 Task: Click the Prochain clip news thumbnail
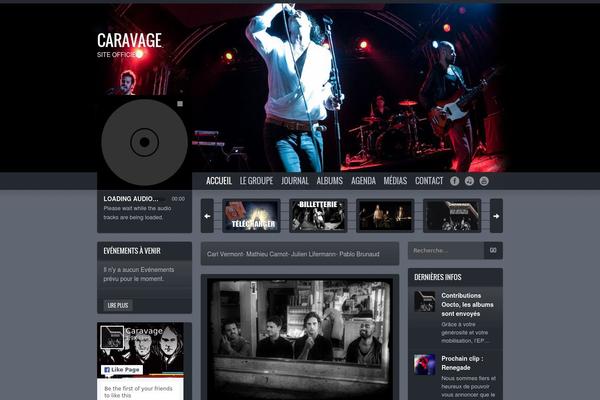click(x=425, y=364)
